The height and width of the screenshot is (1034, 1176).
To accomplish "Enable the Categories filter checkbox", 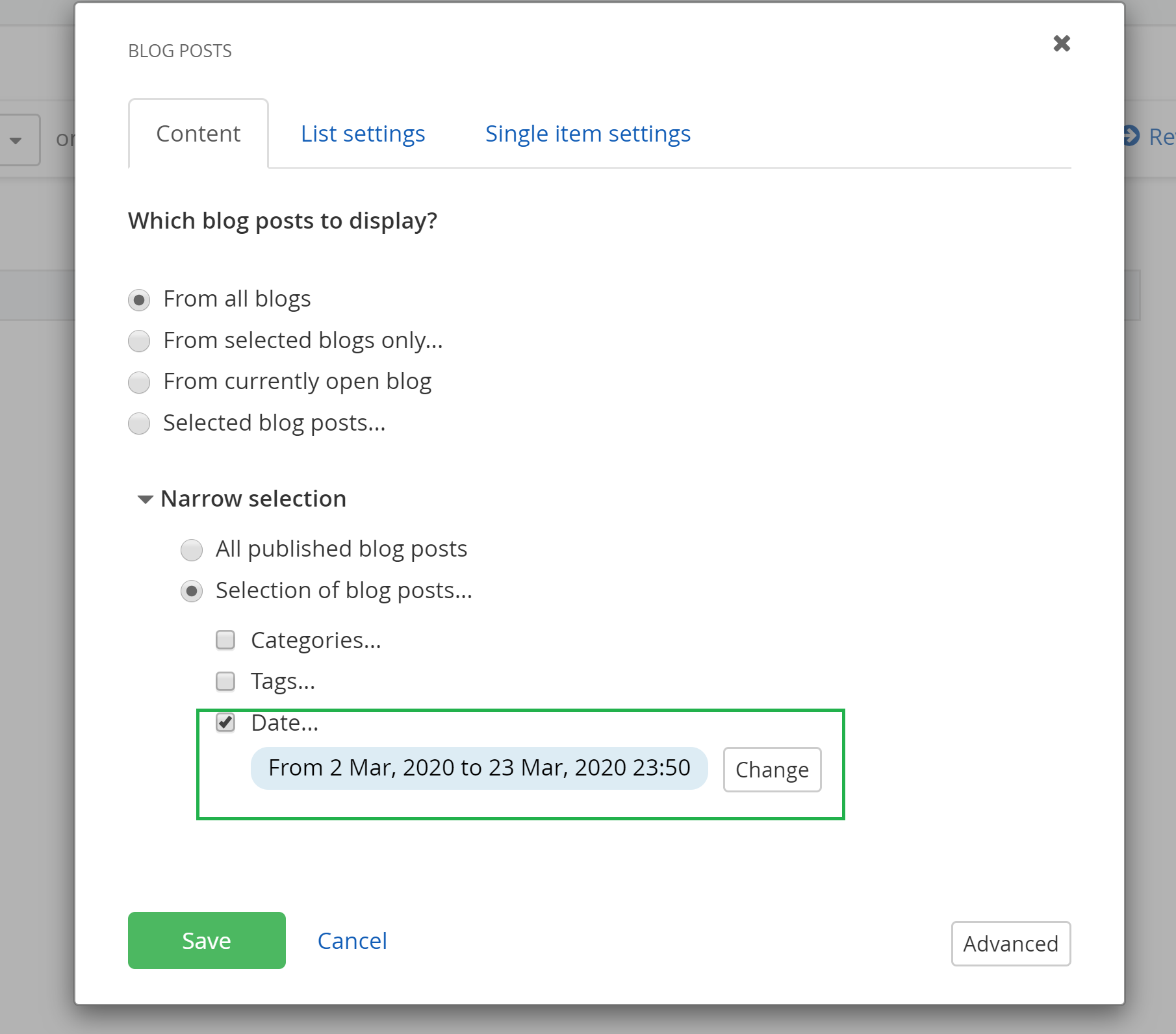I will pos(225,640).
